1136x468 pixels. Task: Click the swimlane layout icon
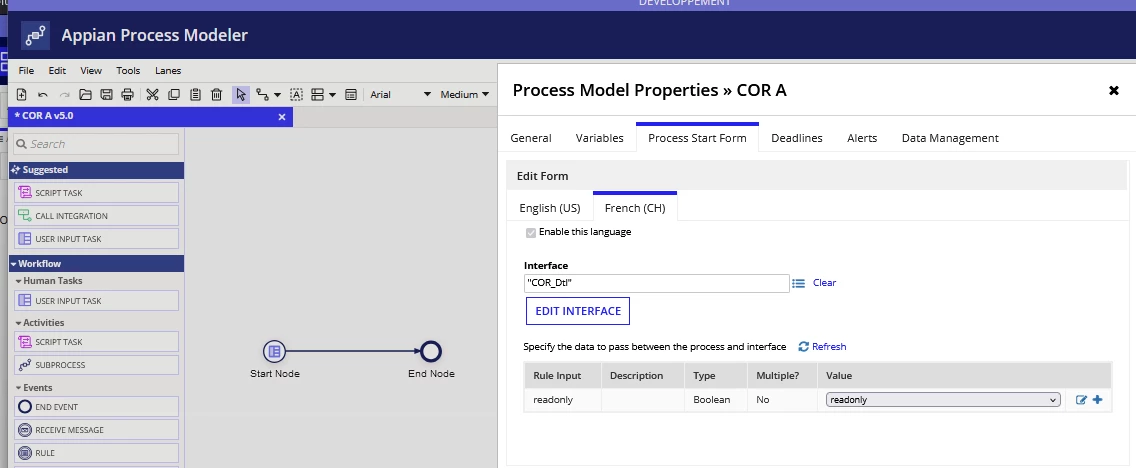tap(317, 95)
